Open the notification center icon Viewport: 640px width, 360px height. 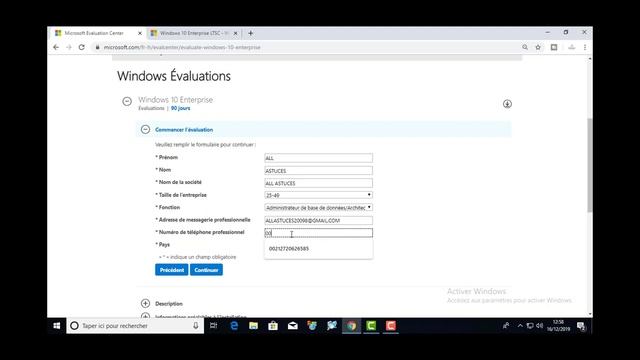coord(581,326)
